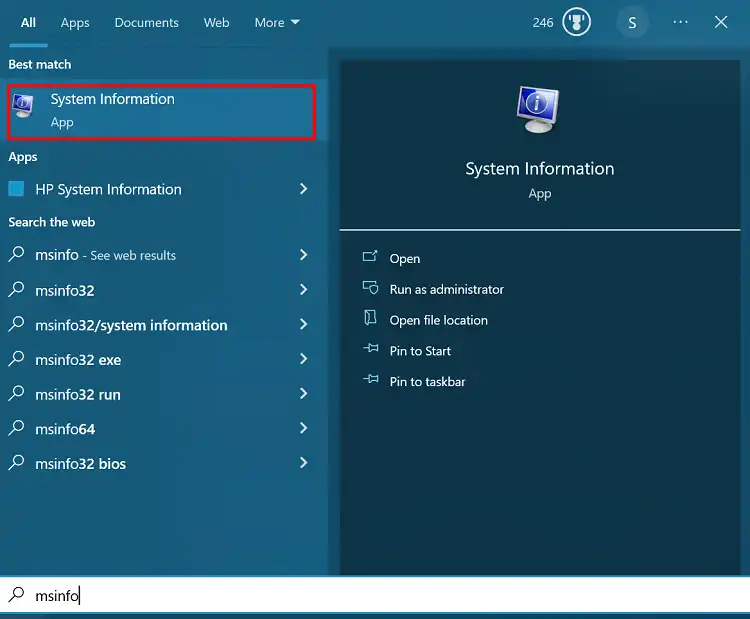
Task: Click the search icon beside msinfo32 exe
Action: (x=16, y=358)
